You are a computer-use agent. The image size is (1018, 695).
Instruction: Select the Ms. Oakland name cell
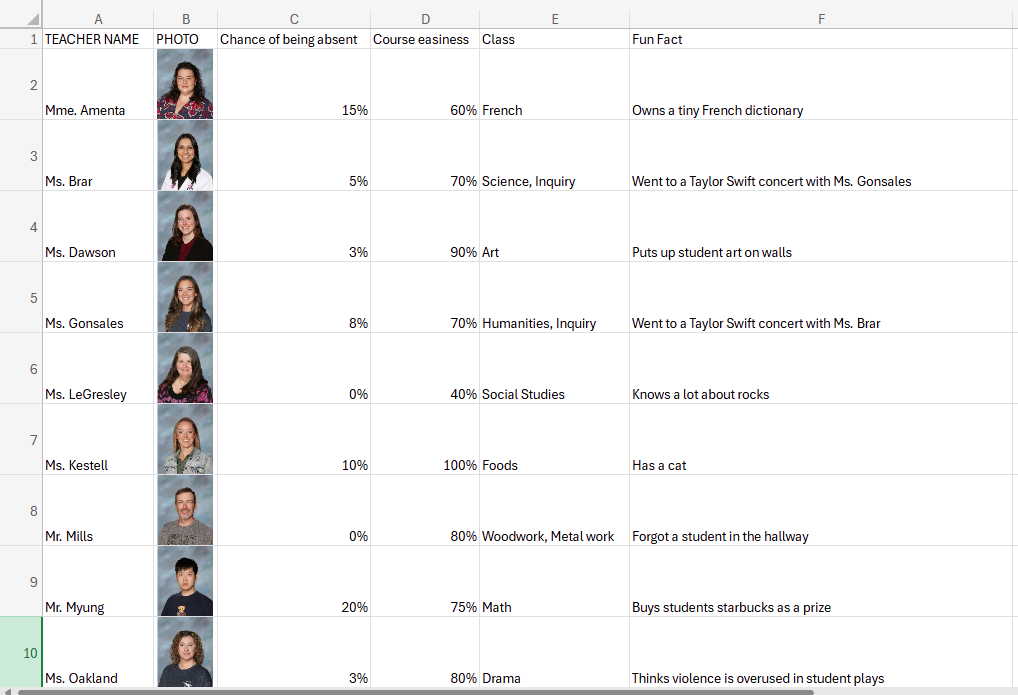tap(98, 652)
